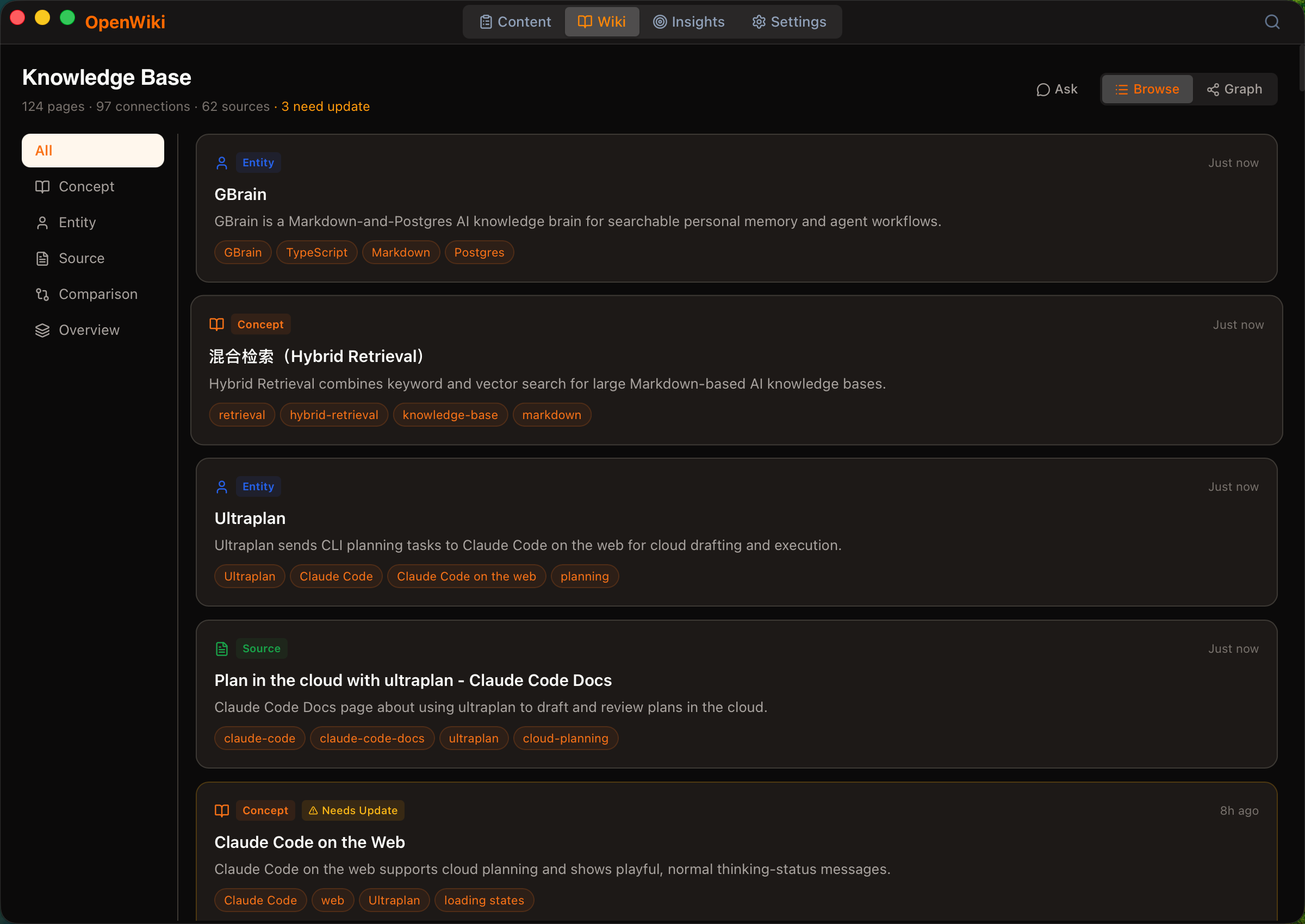Click the Concept book icon in sidebar

42,186
